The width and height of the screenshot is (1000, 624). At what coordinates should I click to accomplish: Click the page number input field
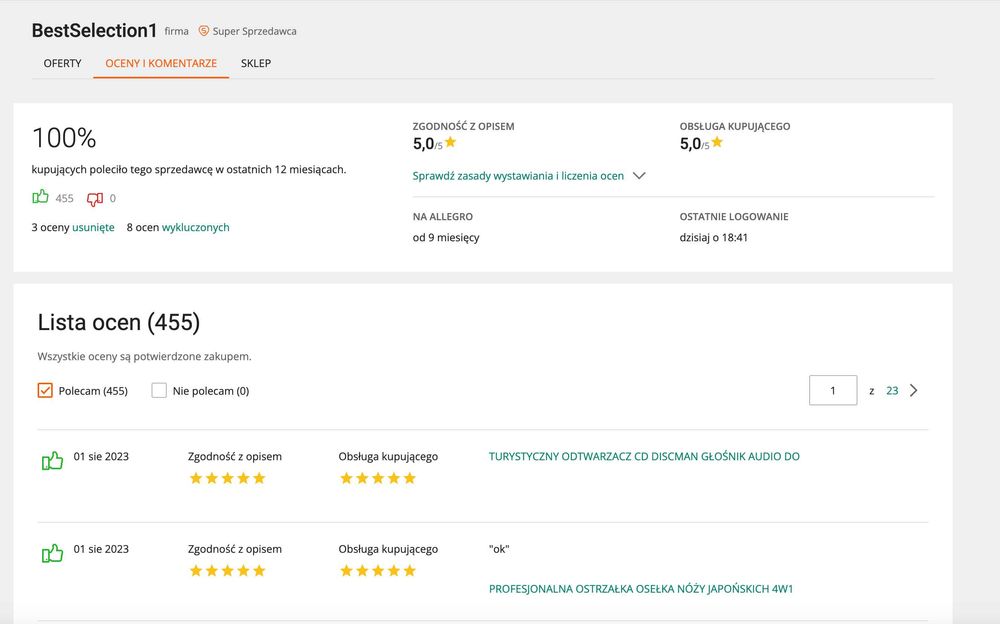[x=832, y=391]
